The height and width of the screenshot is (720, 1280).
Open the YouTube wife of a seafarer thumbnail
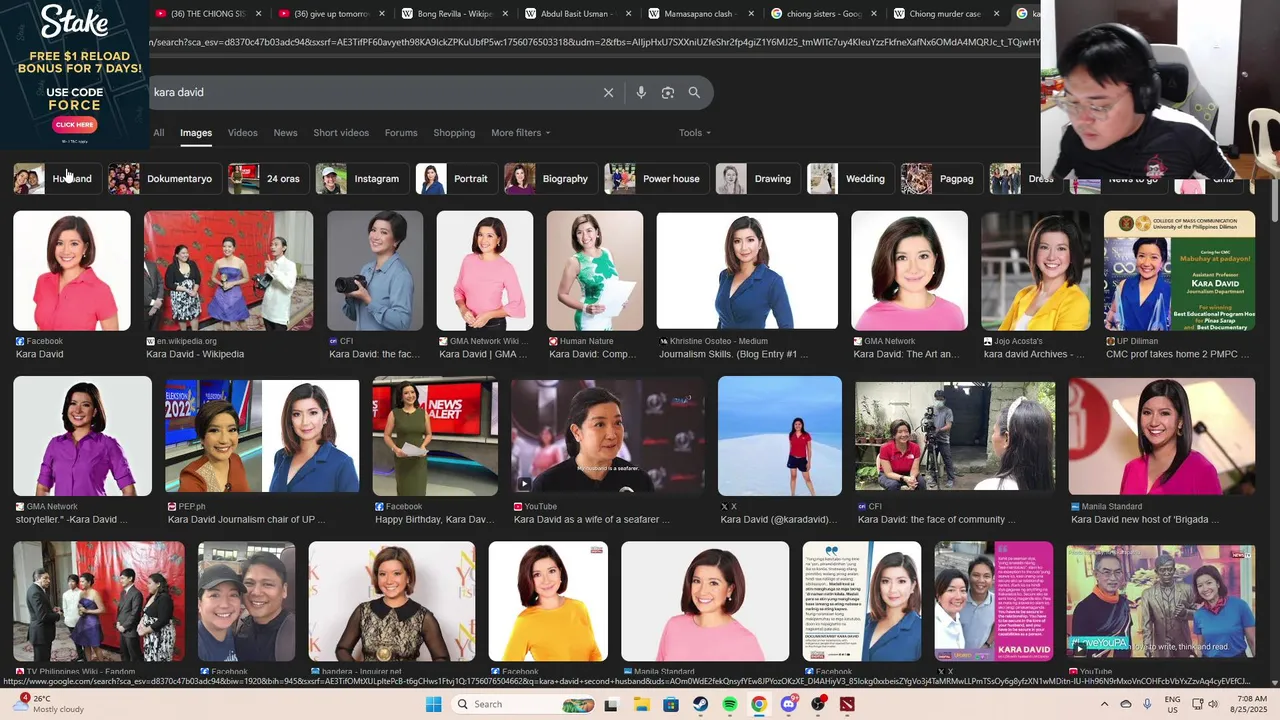607,436
